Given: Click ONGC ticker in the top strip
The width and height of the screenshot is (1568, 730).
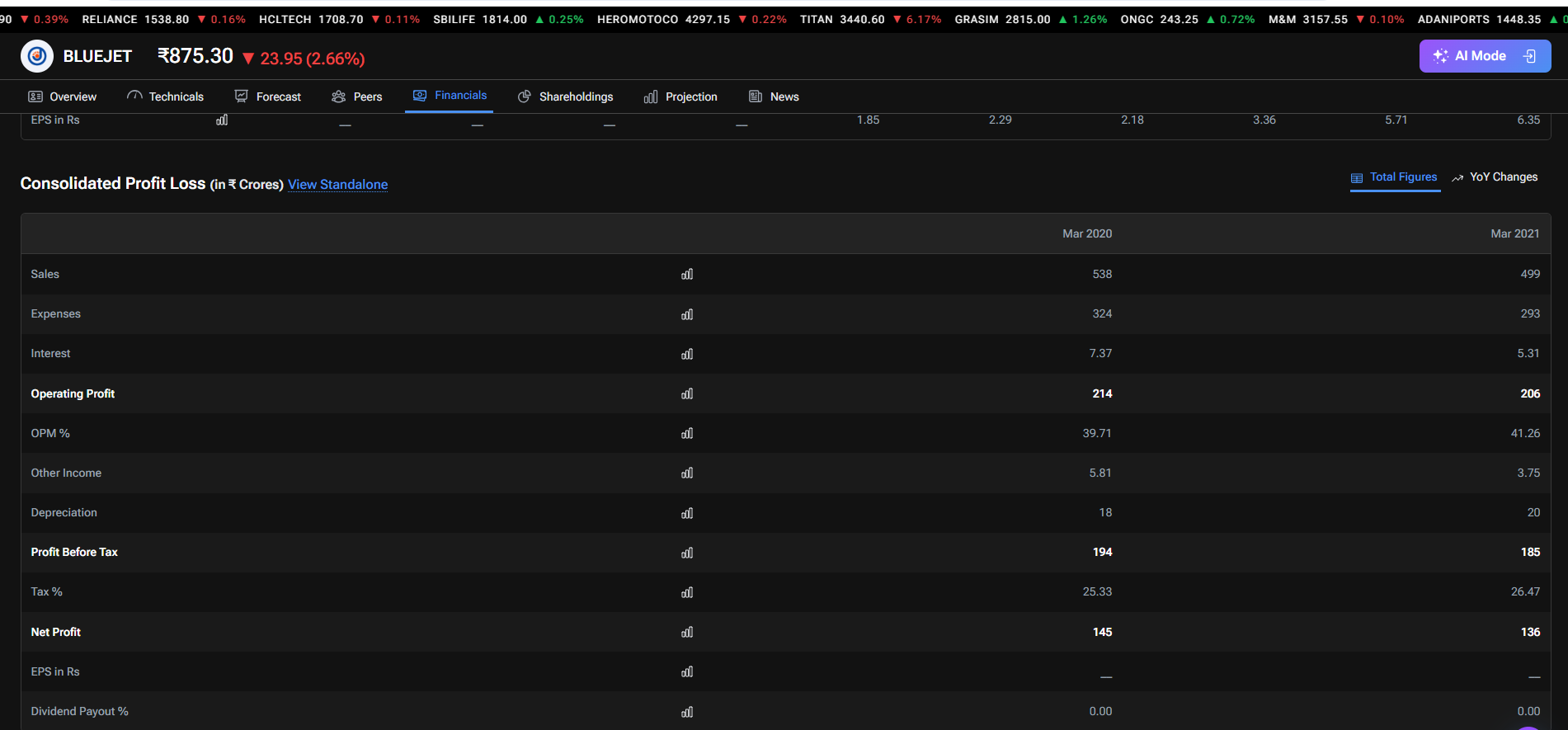Looking at the screenshot, I should tap(1188, 19).
